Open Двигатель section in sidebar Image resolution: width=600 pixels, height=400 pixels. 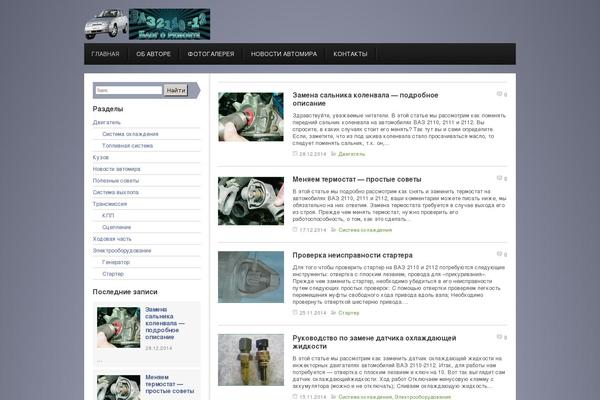coord(106,122)
